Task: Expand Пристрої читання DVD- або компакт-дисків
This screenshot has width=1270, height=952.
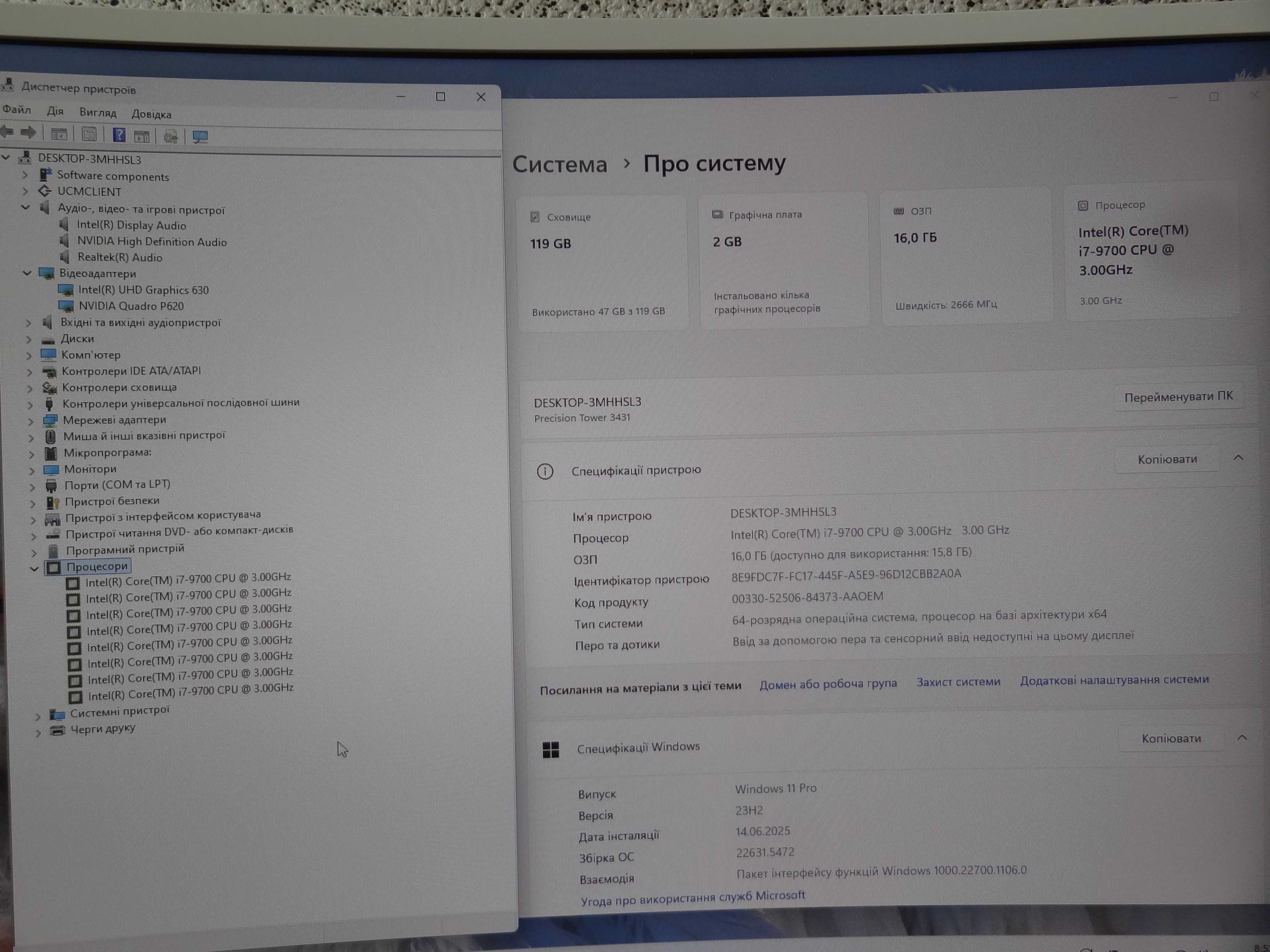Action: click(x=33, y=537)
